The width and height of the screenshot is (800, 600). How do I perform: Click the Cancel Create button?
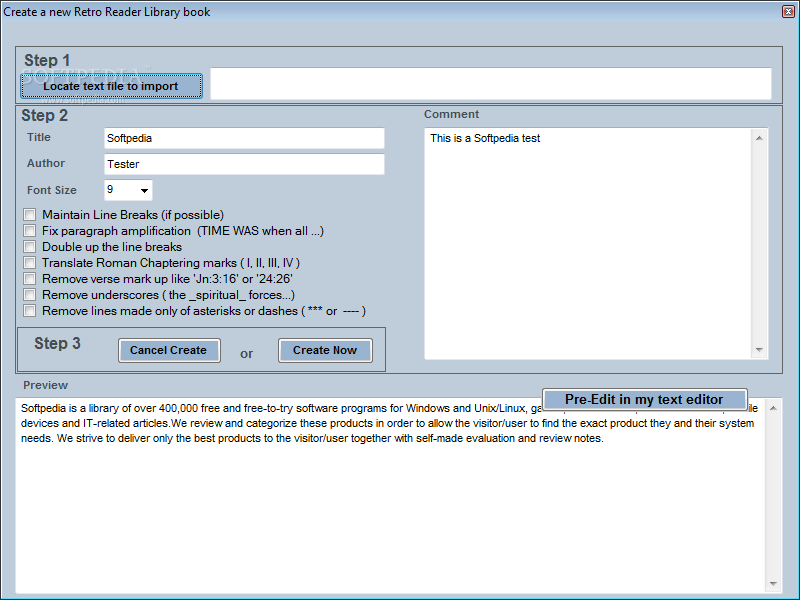coord(169,351)
